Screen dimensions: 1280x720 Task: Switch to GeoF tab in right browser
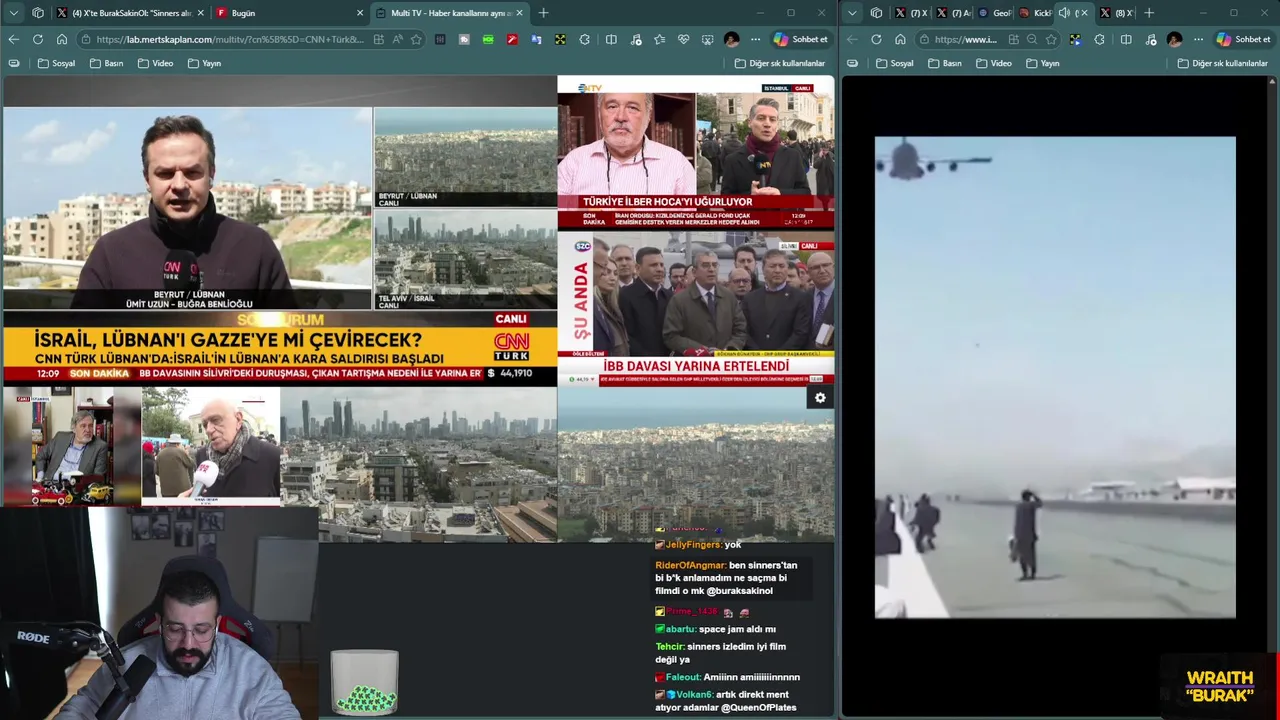[x=995, y=13]
